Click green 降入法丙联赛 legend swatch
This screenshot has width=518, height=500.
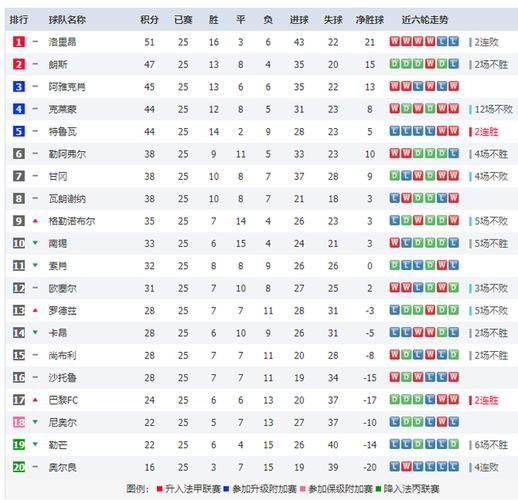pyautogui.click(x=378, y=489)
